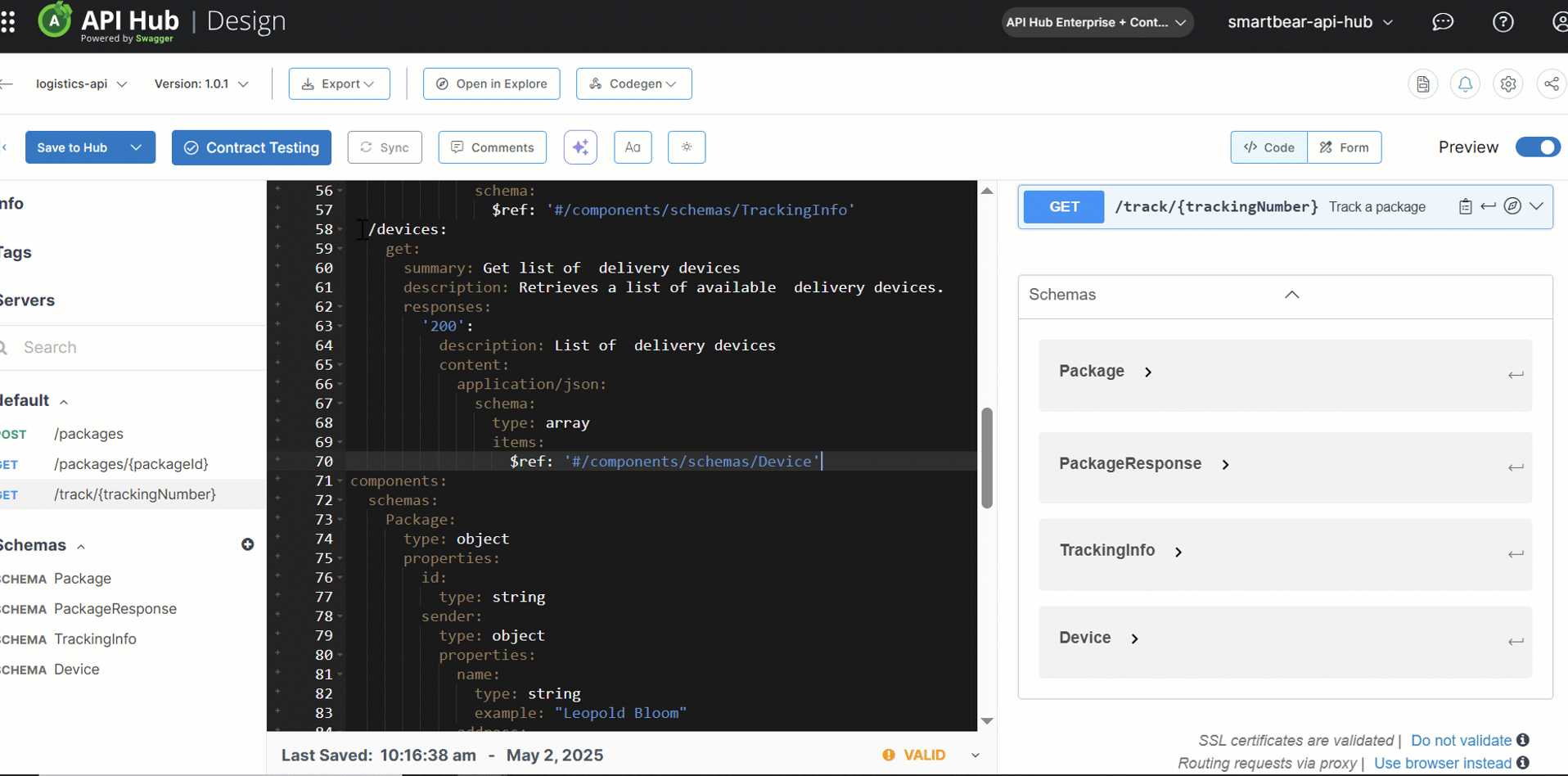The width and height of the screenshot is (1568, 776).
Task: Open API settings gear
Action: [1508, 84]
